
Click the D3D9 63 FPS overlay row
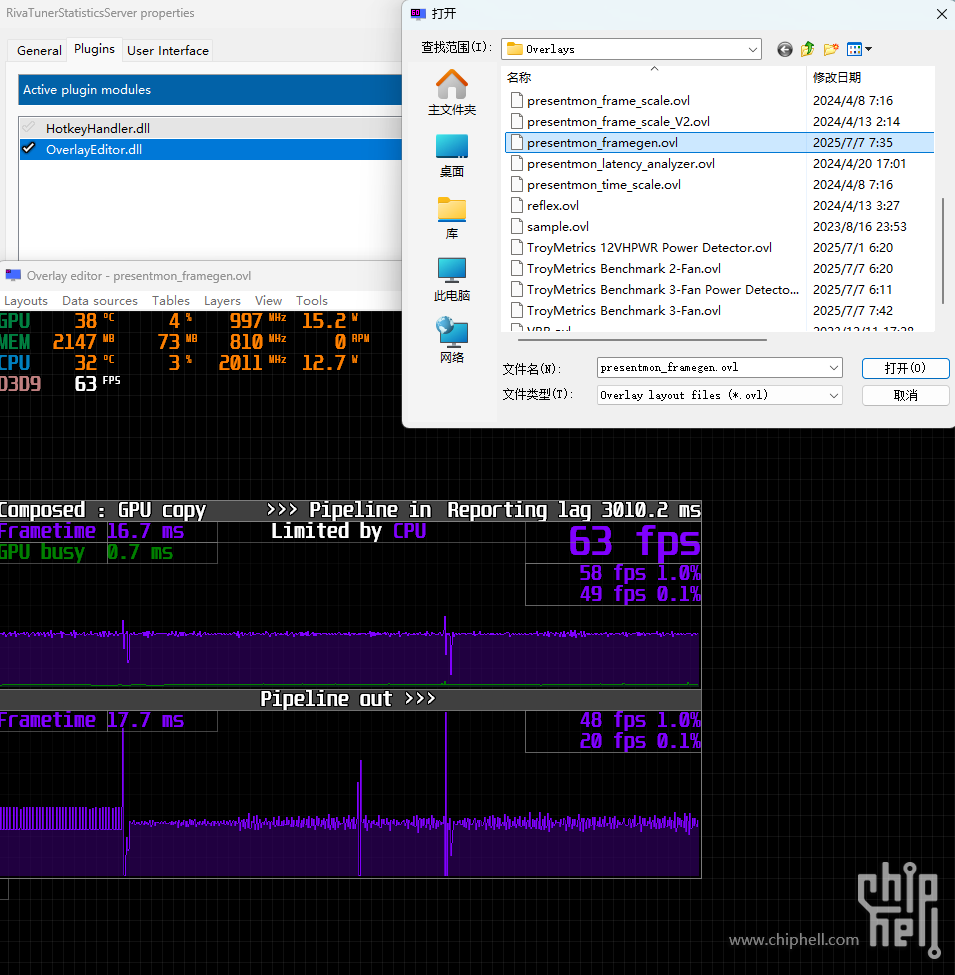(60, 384)
